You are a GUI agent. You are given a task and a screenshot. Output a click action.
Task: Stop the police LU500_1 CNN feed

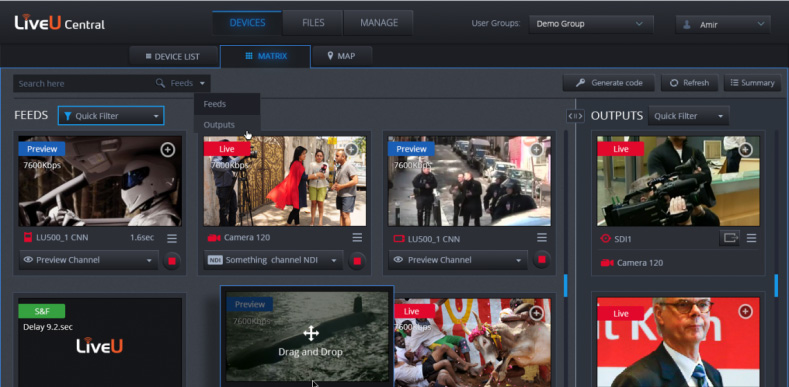tap(541, 260)
